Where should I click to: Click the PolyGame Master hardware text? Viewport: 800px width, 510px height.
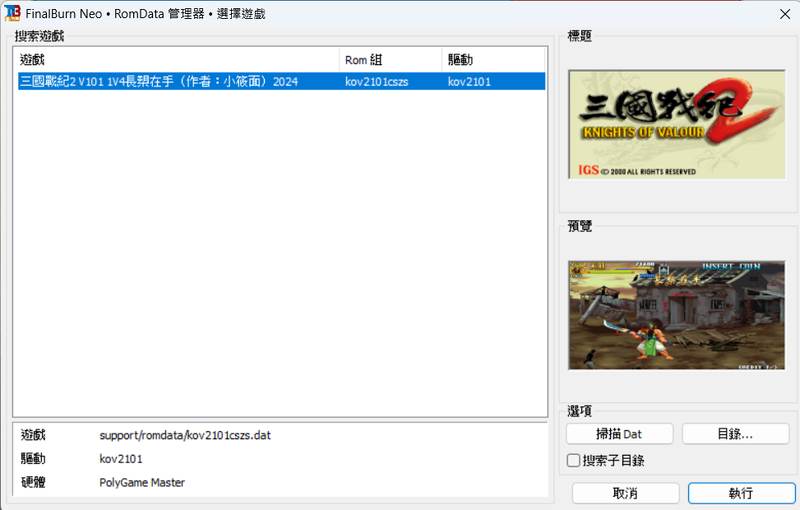pyautogui.click(x=142, y=482)
